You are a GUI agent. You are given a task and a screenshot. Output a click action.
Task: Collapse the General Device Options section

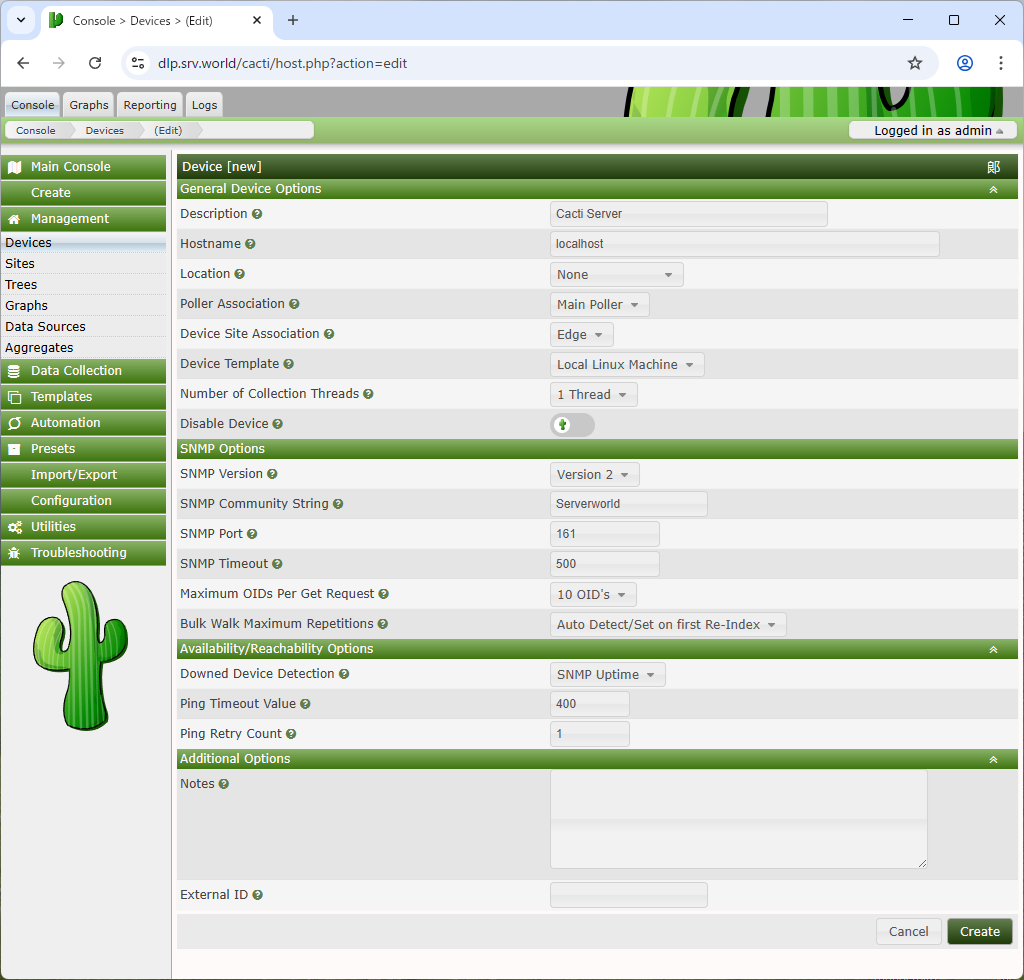click(x=993, y=189)
